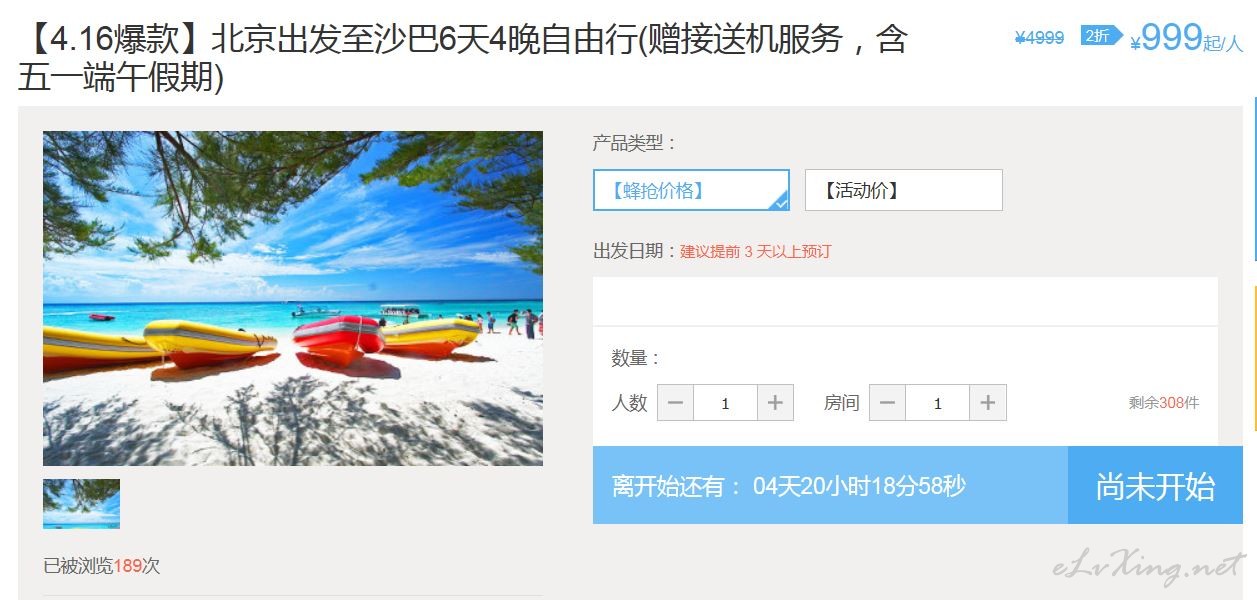Click the 已被浏览189次 view count text
Image resolution: width=1257 pixels, height=600 pixels.
tap(101, 566)
